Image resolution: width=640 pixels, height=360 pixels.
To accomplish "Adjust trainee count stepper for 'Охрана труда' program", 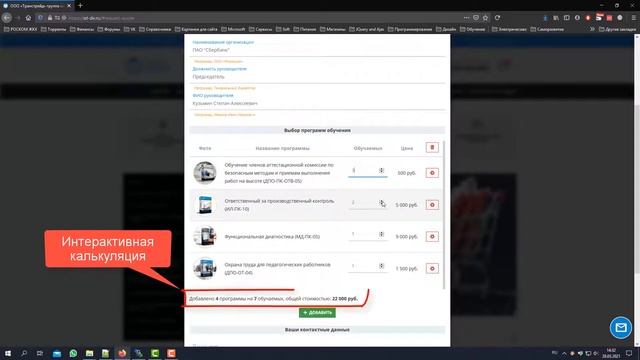I will (381, 266).
